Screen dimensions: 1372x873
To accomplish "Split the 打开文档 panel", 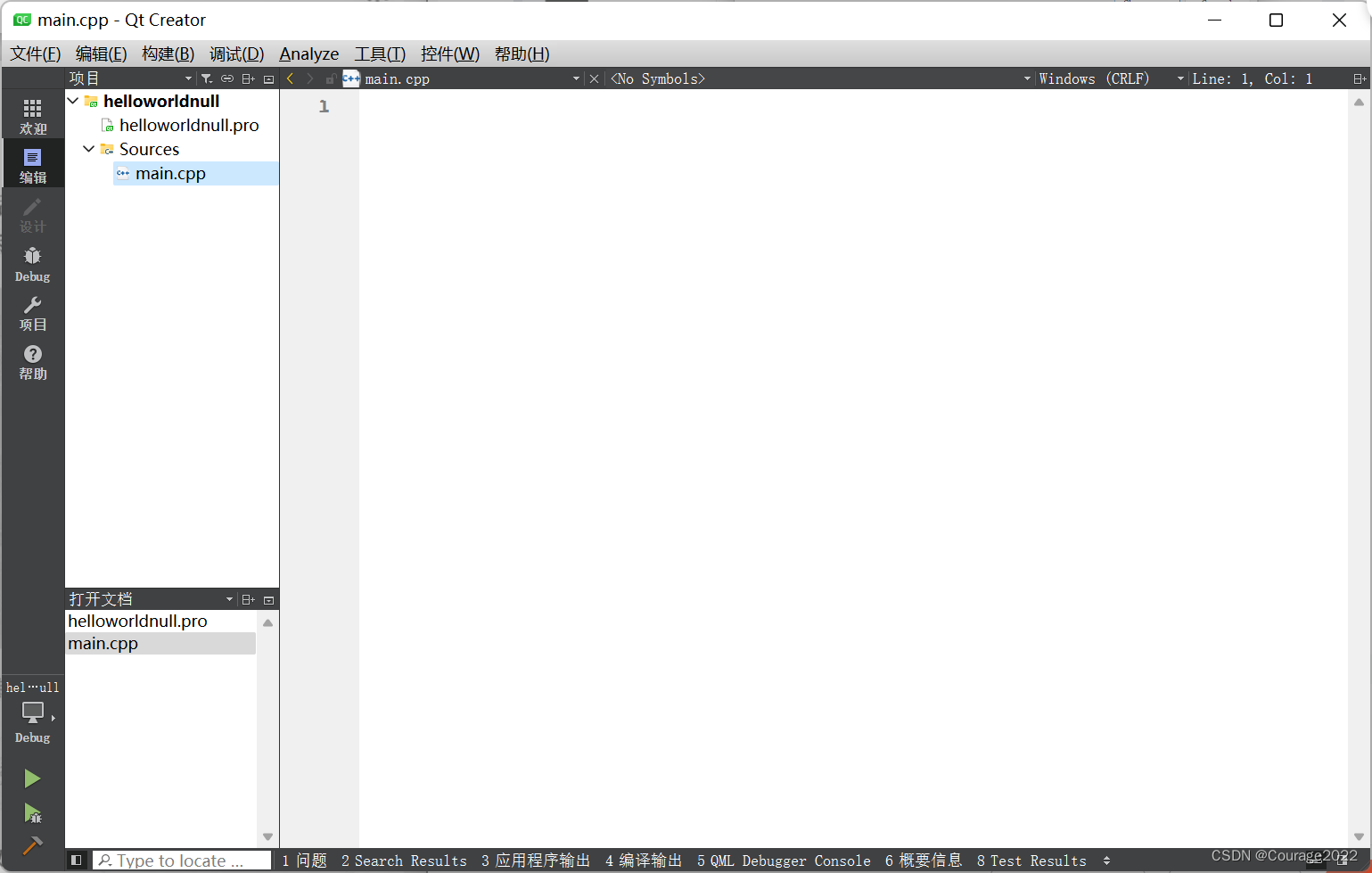I will point(249,599).
